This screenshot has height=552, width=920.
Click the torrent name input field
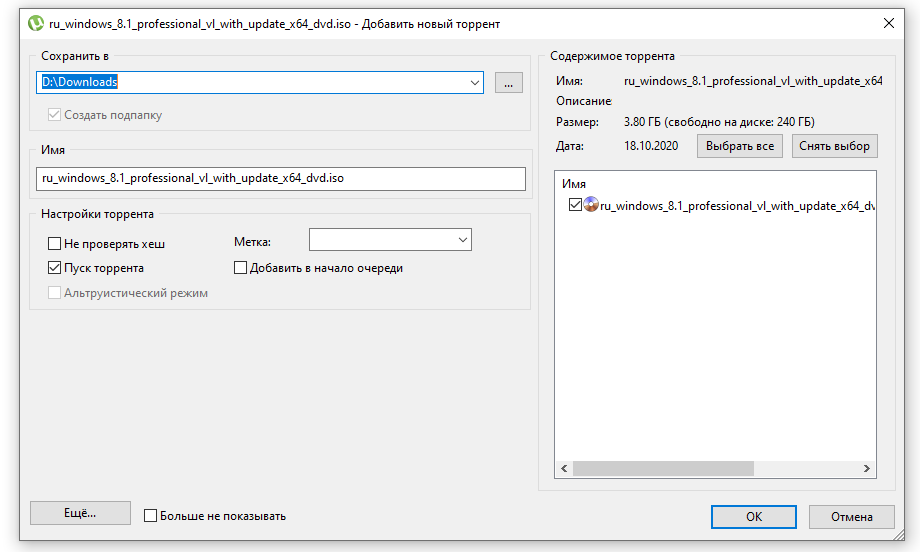coord(280,178)
